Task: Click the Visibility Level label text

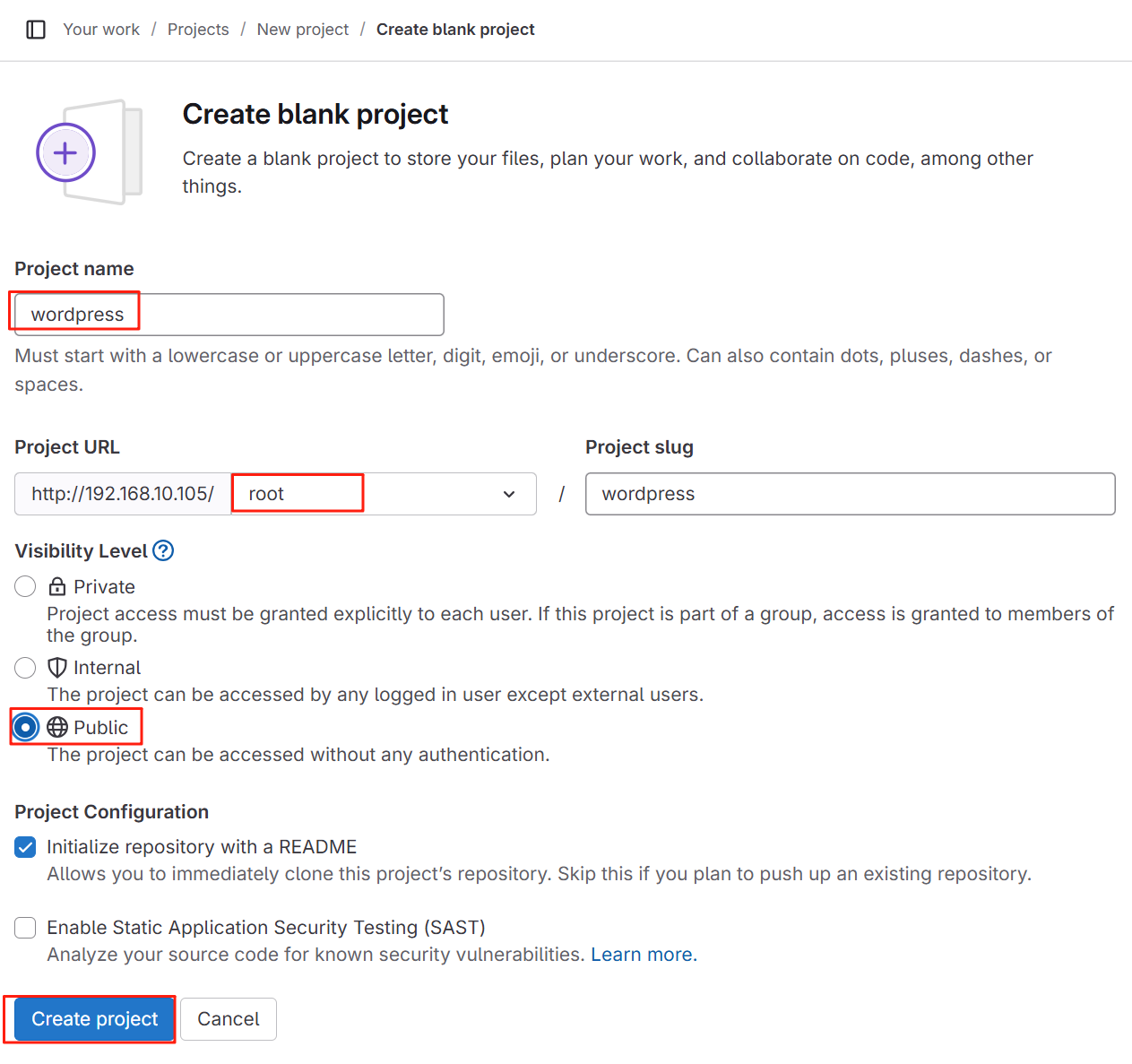Action: click(x=81, y=550)
